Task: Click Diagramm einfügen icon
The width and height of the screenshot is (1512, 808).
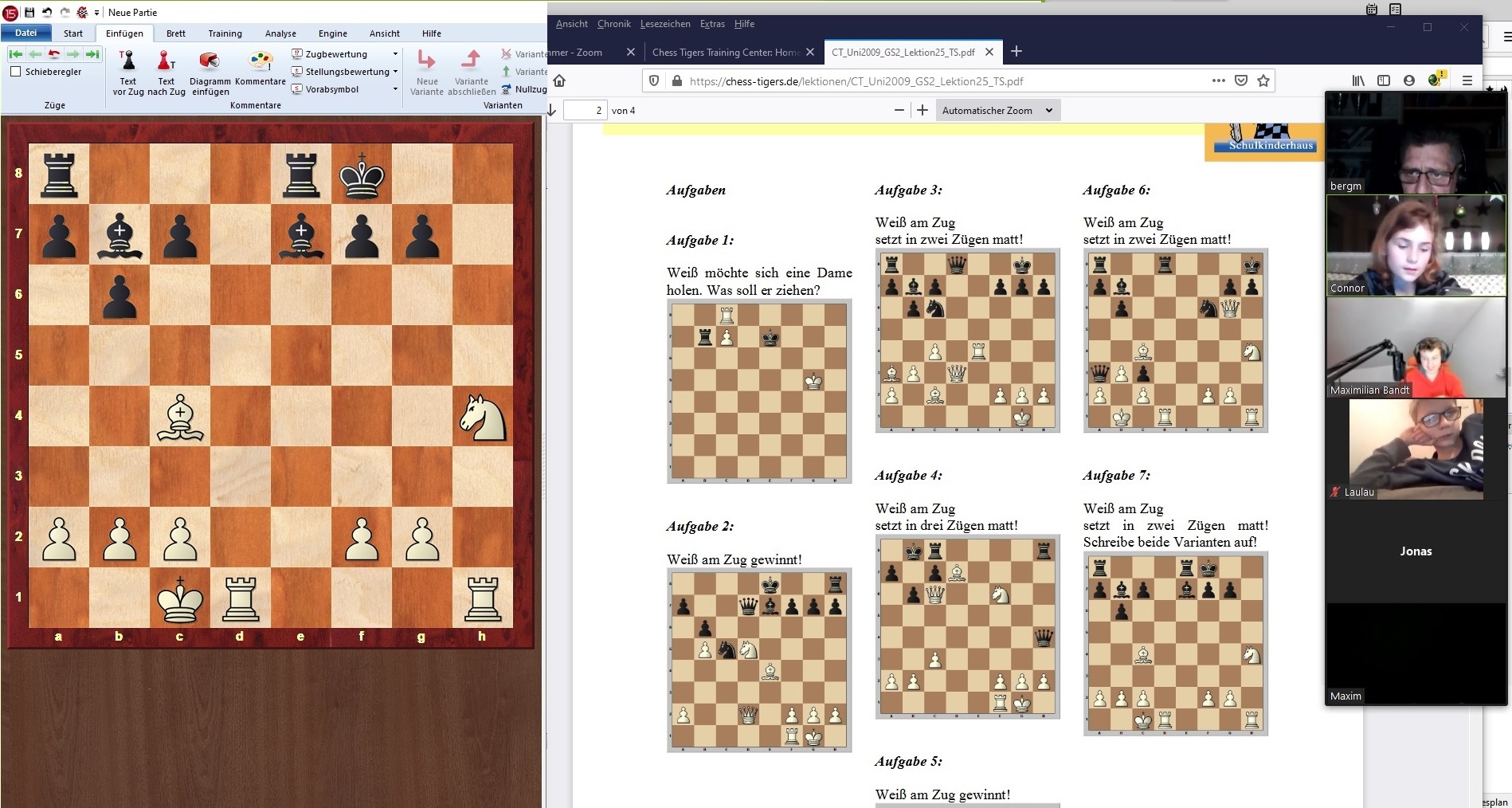Action: pyautogui.click(x=210, y=61)
